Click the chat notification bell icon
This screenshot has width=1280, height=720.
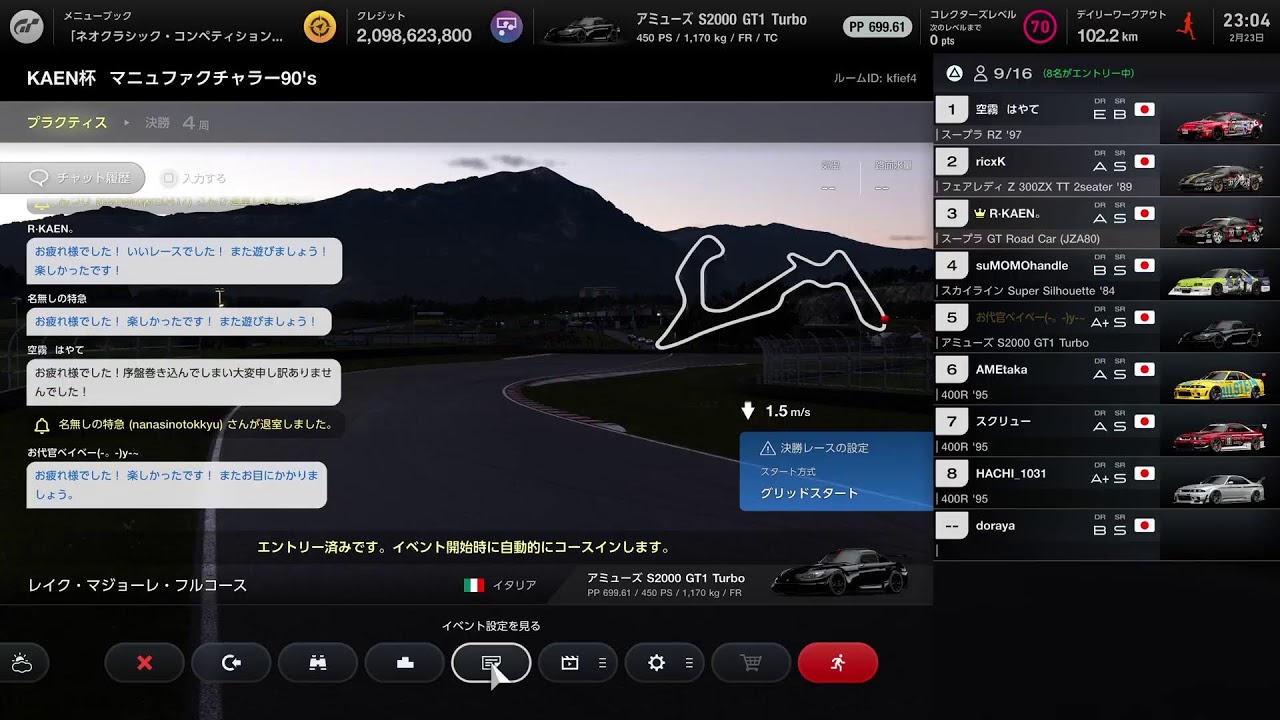pyautogui.click(x=42, y=425)
